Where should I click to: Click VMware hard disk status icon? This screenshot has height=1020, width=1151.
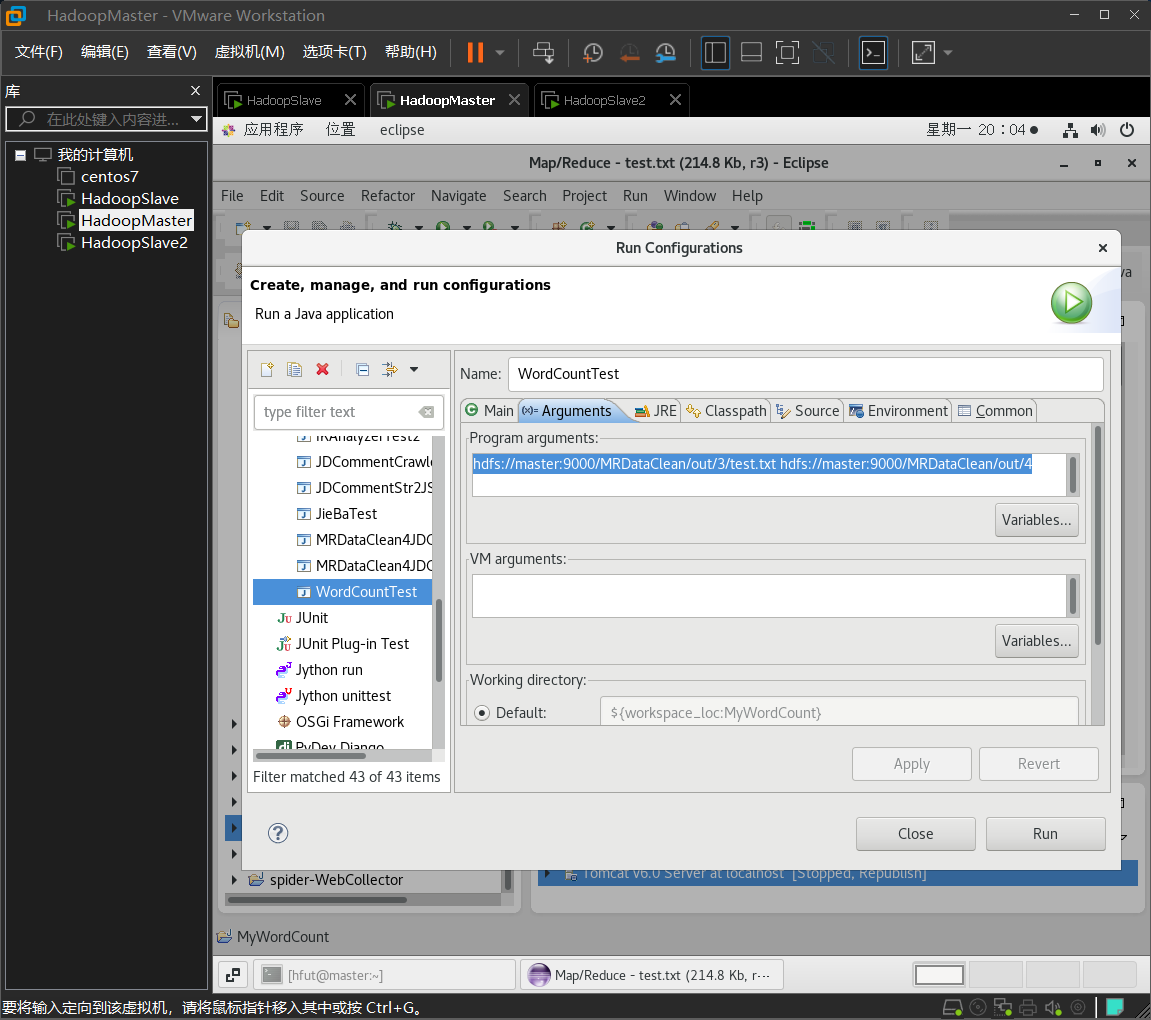coord(952,1008)
